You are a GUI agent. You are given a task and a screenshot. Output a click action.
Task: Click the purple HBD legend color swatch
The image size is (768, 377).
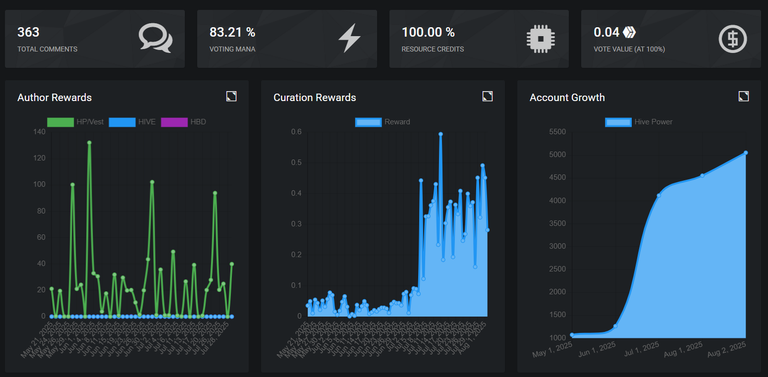tap(173, 122)
